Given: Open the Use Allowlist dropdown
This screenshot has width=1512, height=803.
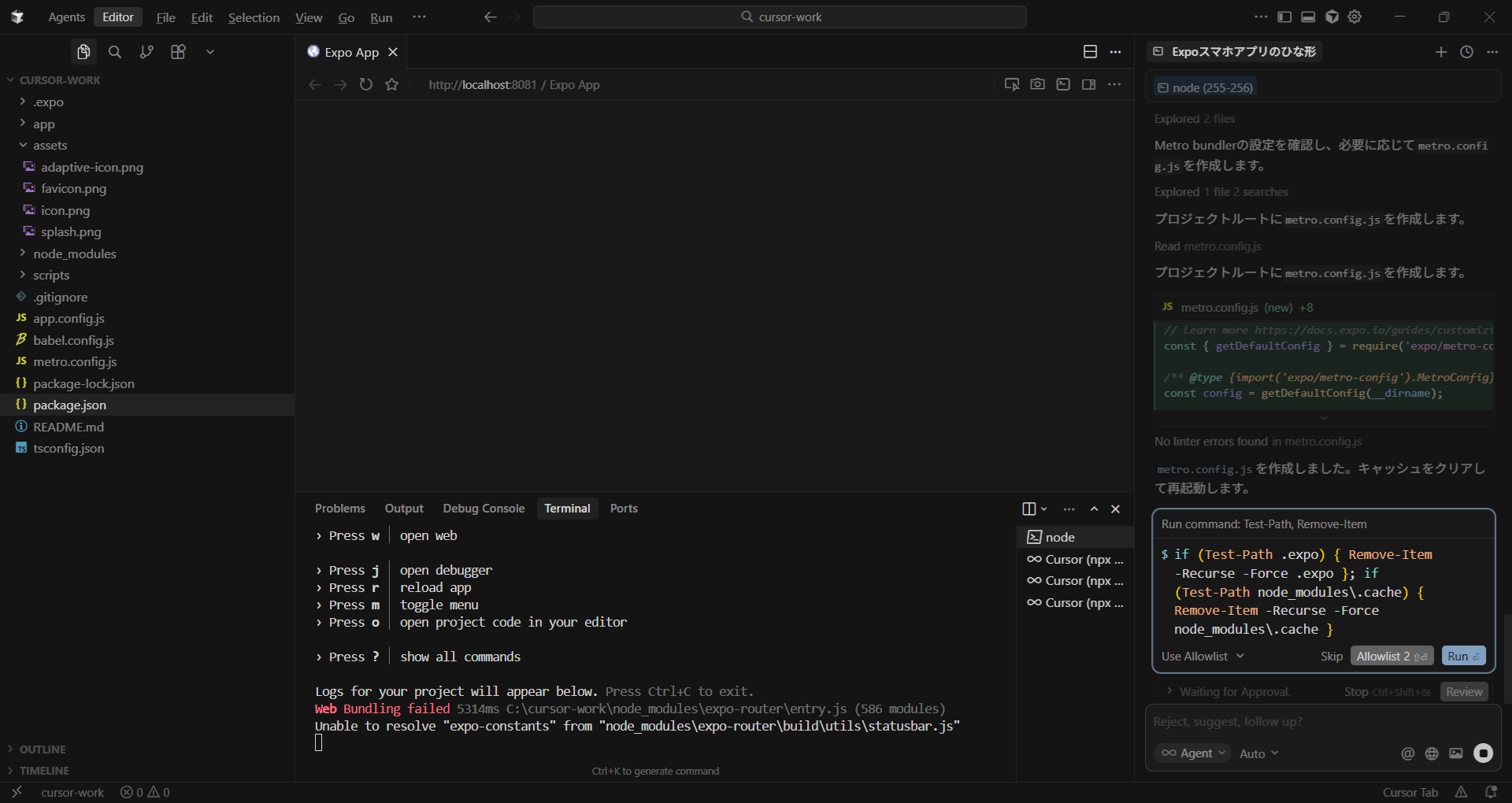Looking at the screenshot, I should pyautogui.click(x=1202, y=656).
